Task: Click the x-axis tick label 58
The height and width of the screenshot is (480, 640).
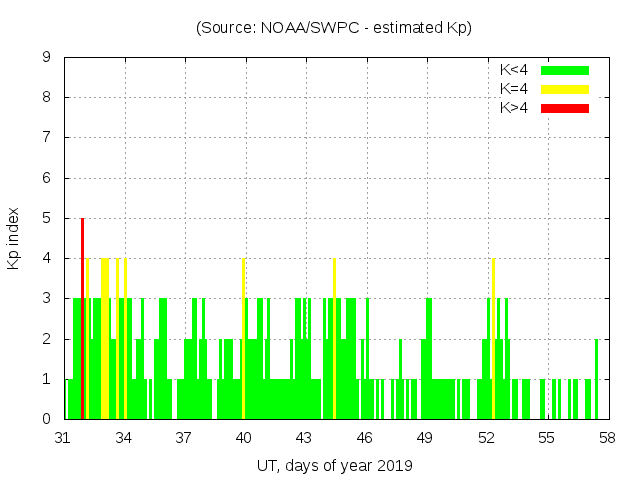Action: point(606,438)
